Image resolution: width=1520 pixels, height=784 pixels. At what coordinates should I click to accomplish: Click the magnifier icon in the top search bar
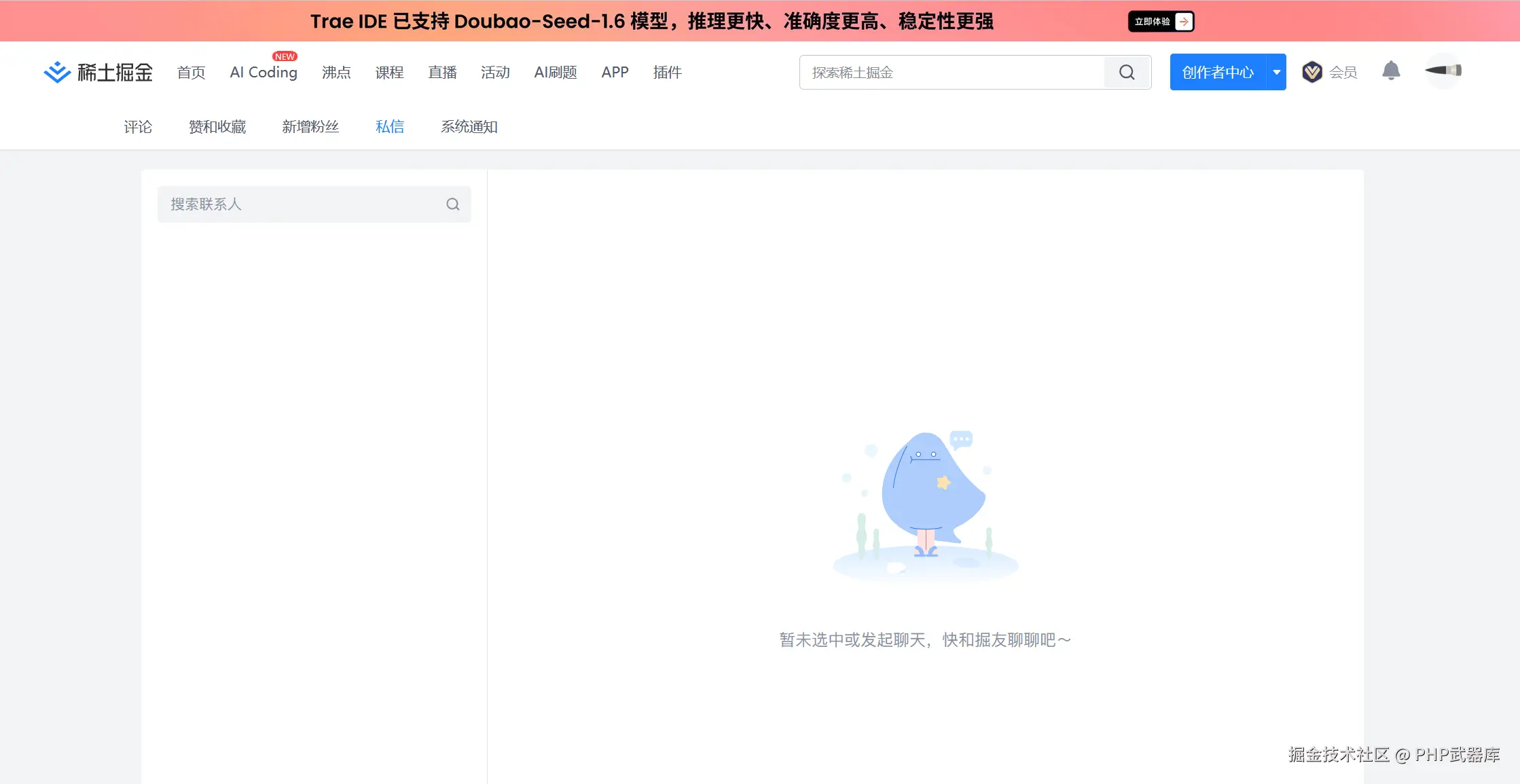[1126, 72]
